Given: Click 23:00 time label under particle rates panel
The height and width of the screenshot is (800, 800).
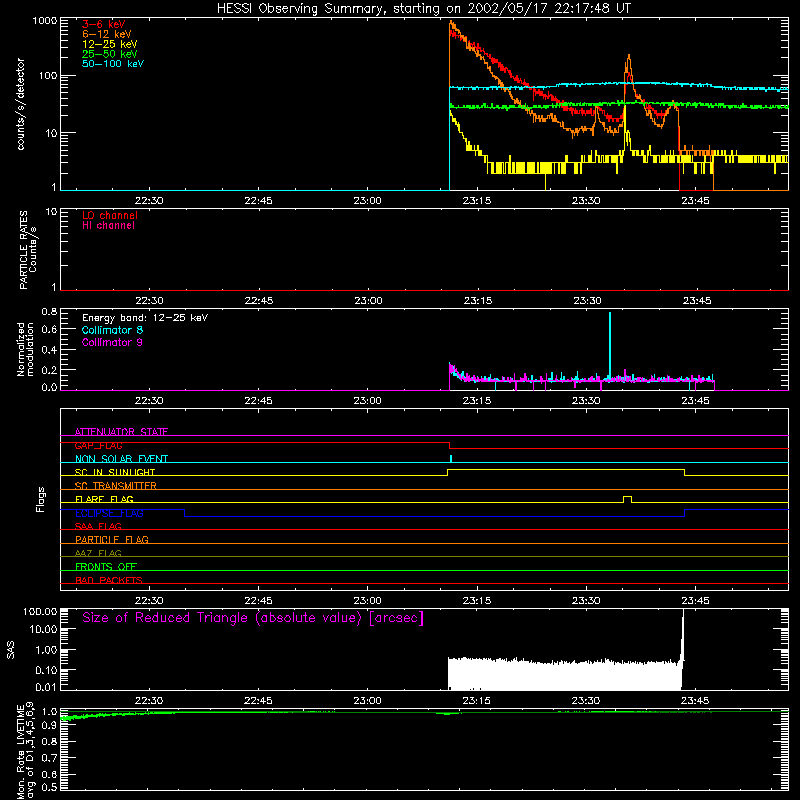Looking at the screenshot, I should 368,301.
